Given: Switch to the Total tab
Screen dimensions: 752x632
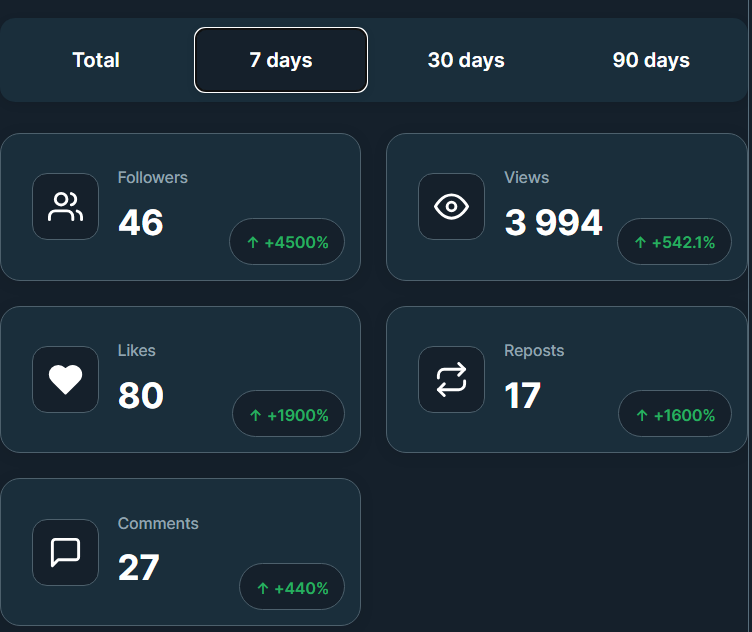Looking at the screenshot, I should 96,60.
